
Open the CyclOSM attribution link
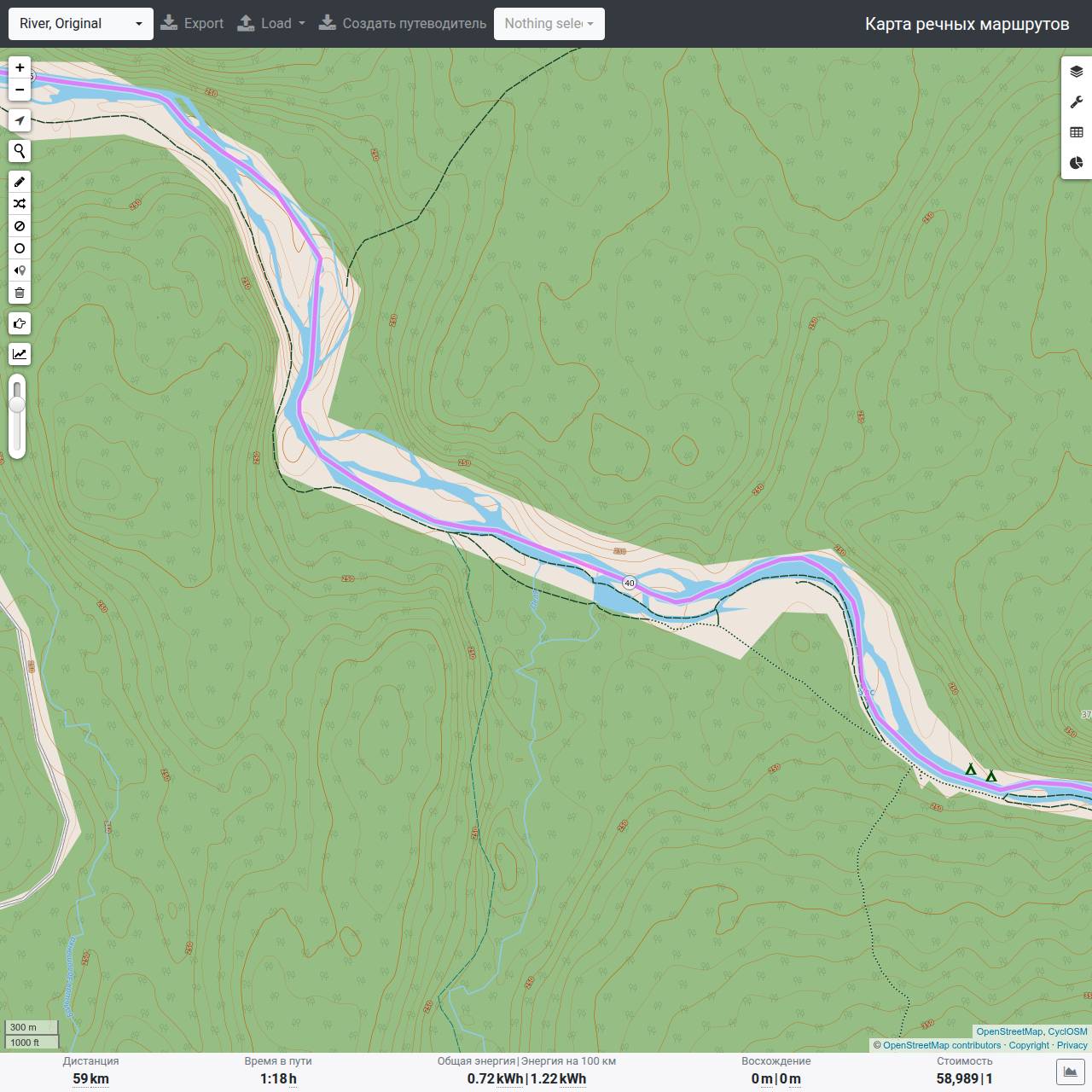1067,1031
